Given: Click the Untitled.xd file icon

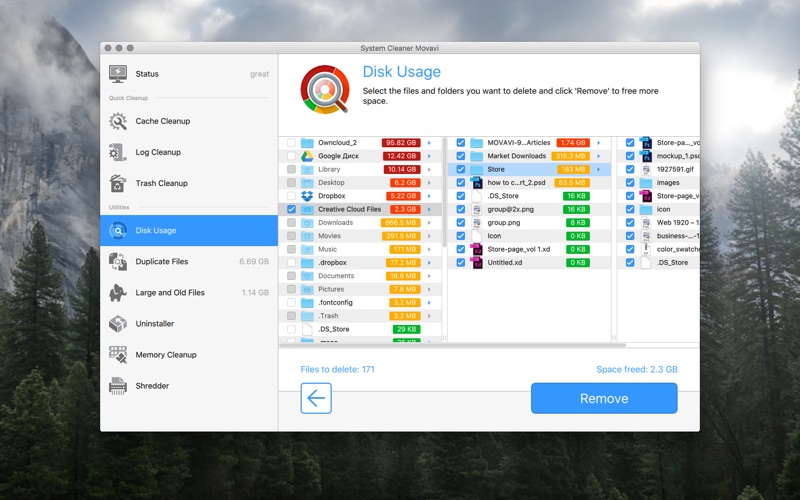Looking at the screenshot, I should 477,263.
